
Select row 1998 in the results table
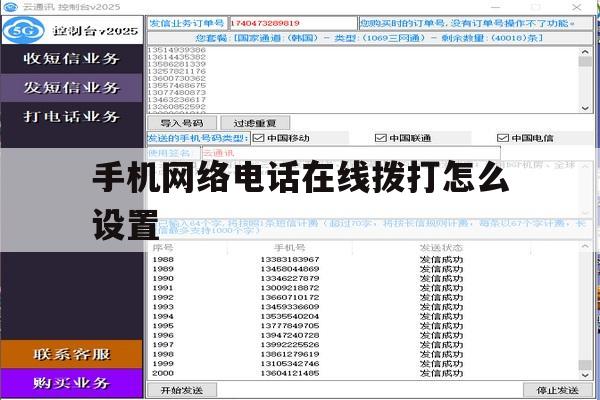point(363,354)
